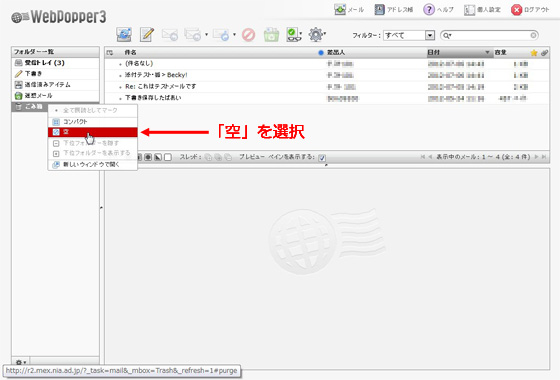Viewport: 560px width, 380px height.
Task: Click the red delete message icon
Action: pos(249,35)
